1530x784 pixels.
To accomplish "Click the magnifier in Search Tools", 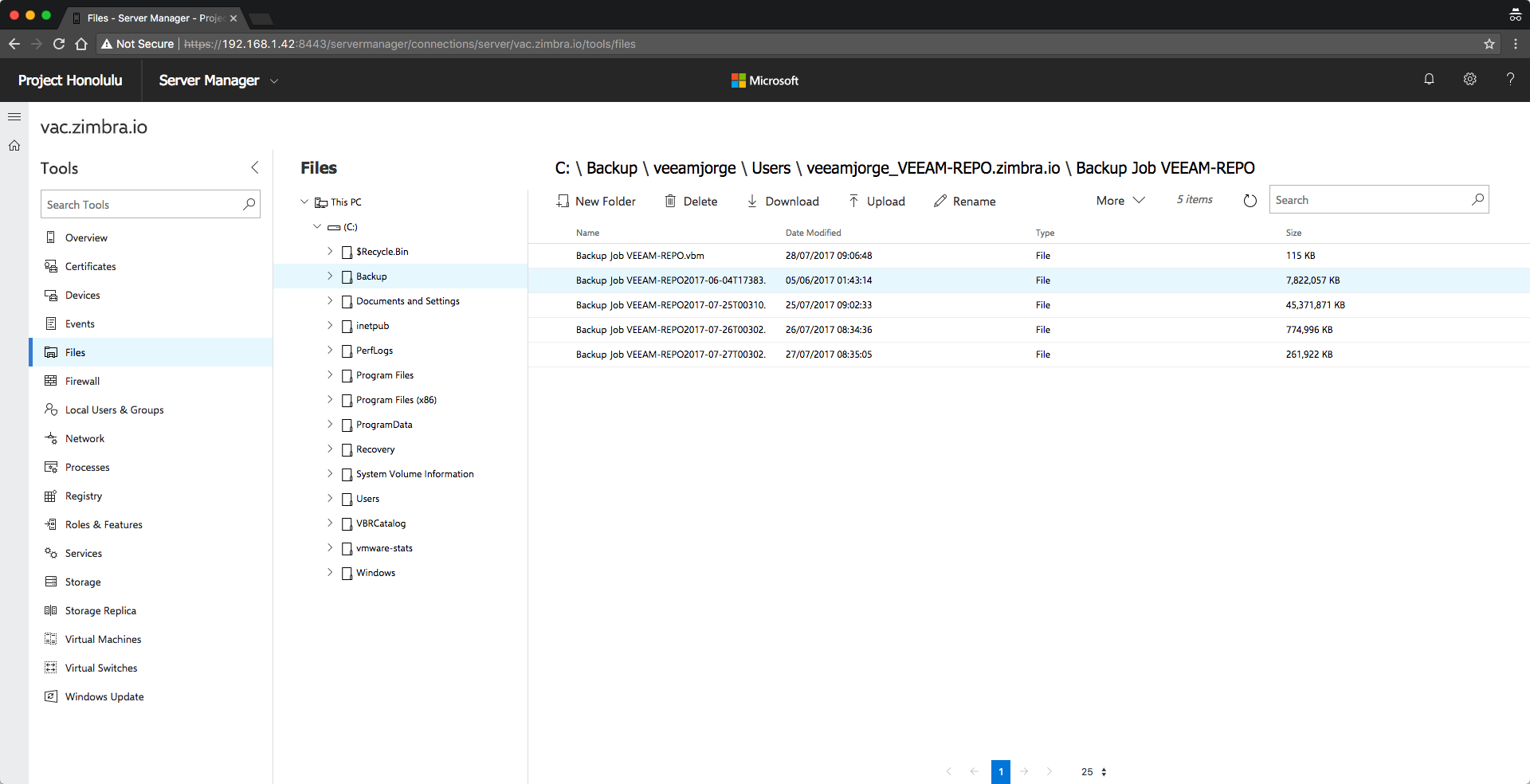I will [249, 204].
